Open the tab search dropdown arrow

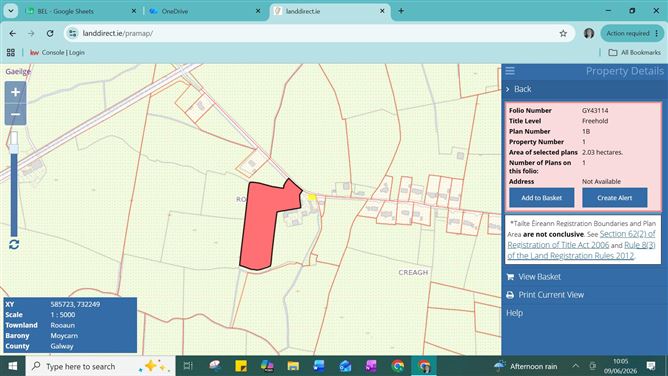tap(11, 11)
